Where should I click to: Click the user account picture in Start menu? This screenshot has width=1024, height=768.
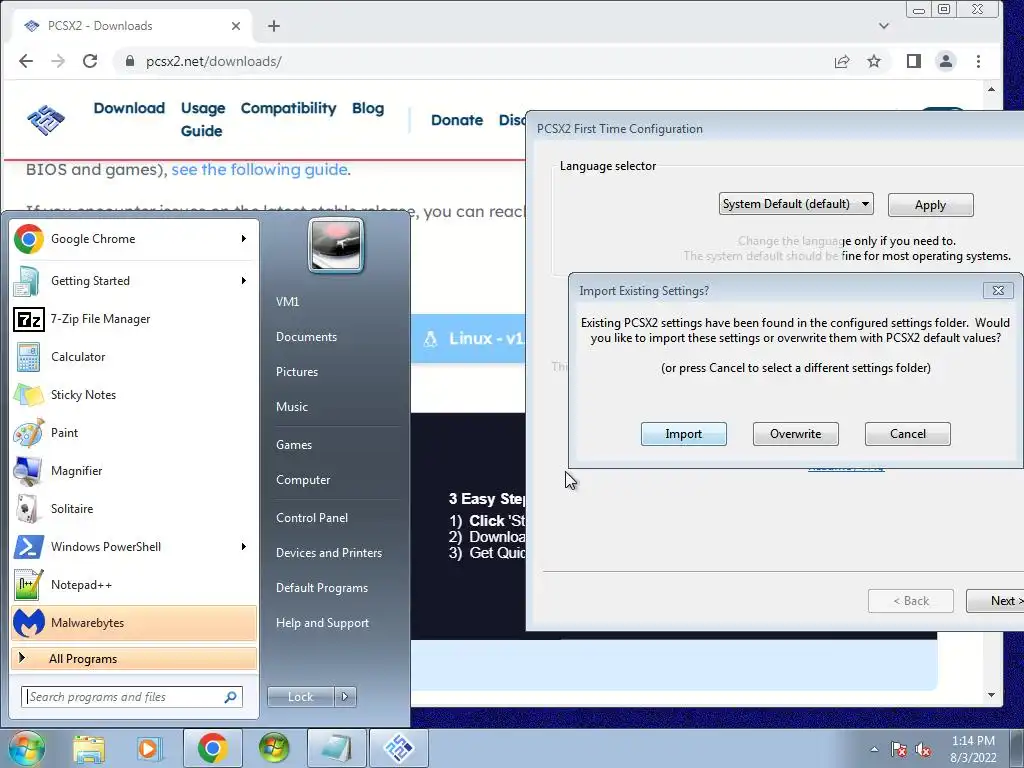(x=336, y=246)
